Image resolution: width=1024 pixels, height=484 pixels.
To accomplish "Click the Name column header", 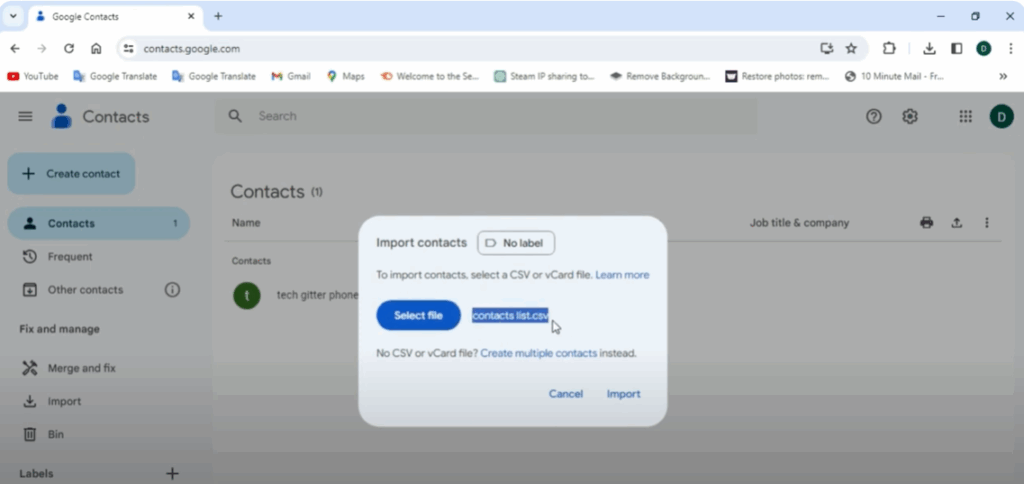I will coord(246,223).
